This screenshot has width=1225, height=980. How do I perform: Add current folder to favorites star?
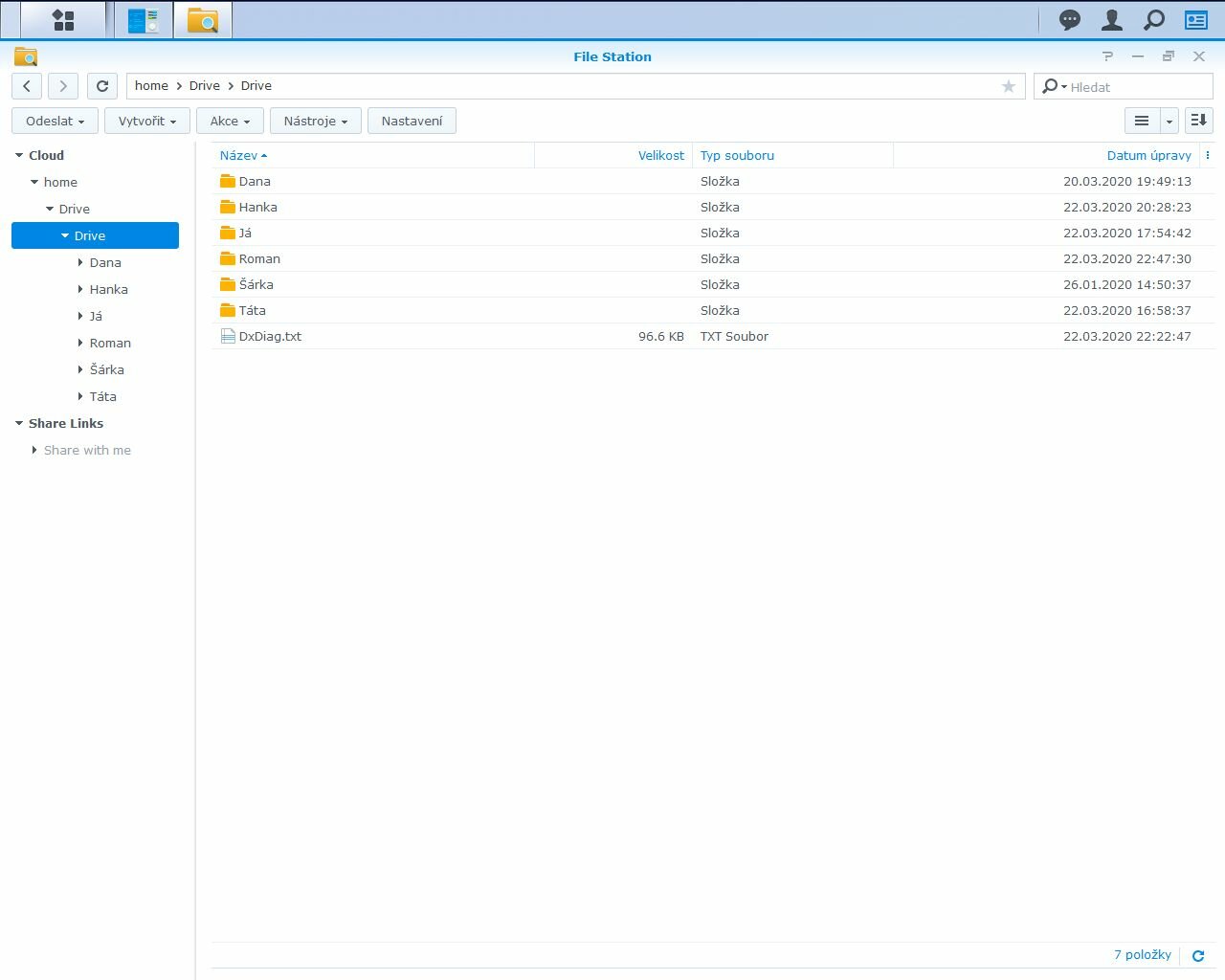pos(1008,86)
